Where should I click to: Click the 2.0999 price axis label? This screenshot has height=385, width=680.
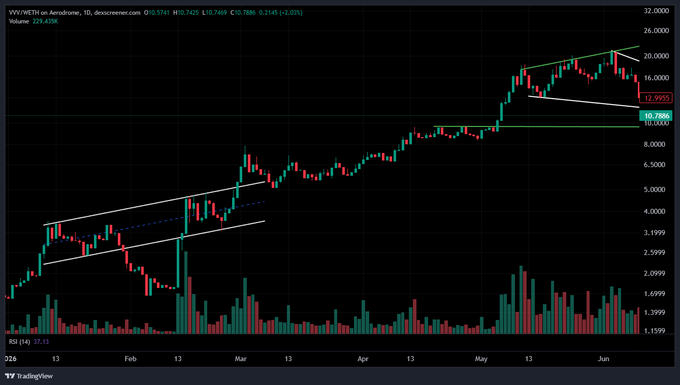654,273
